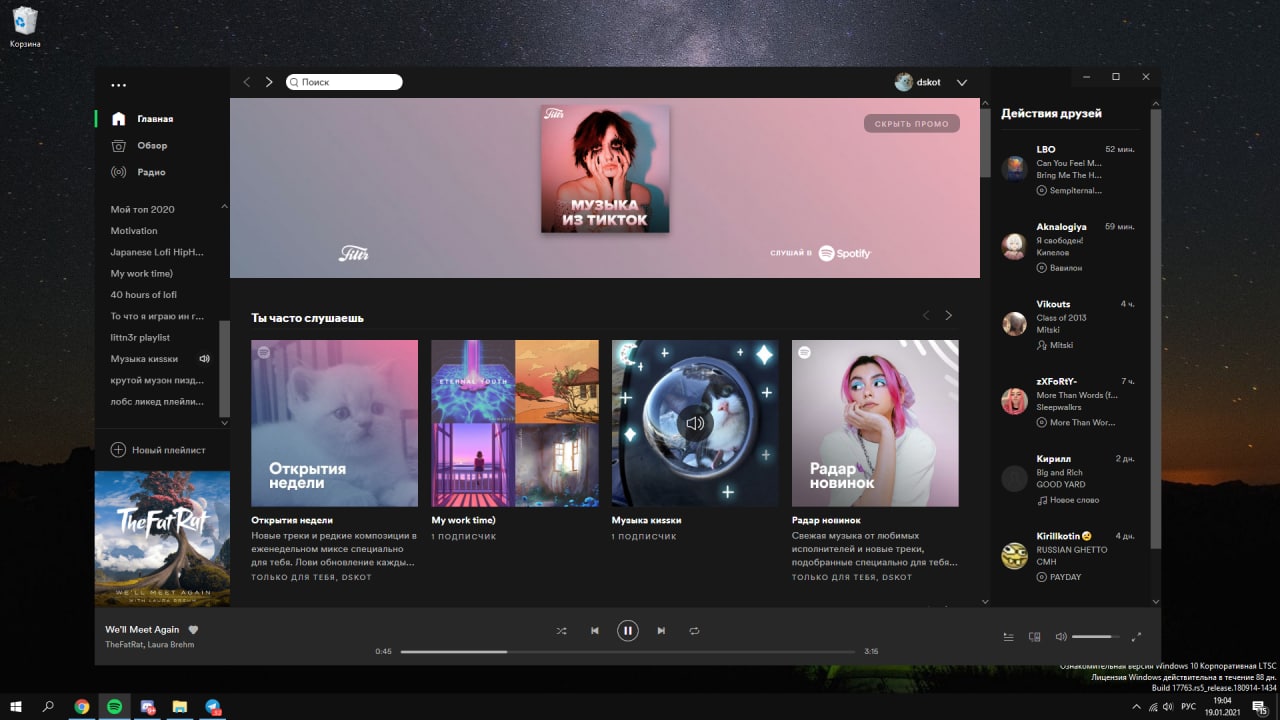Expand the dskot account dropdown arrow
The height and width of the screenshot is (720, 1280).
coord(962,82)
